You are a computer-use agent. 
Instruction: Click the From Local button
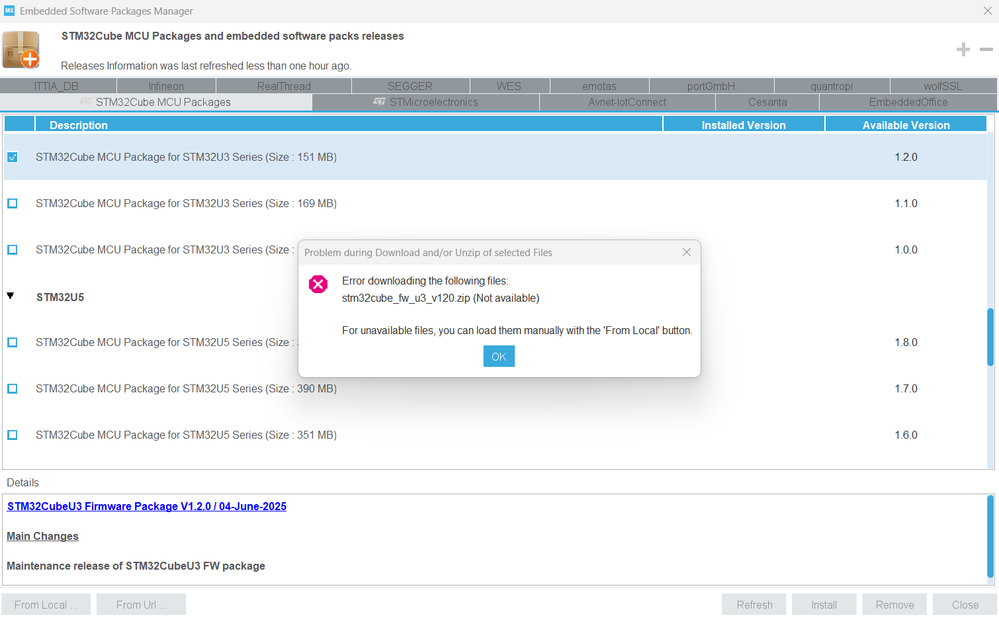pos(46,605)
